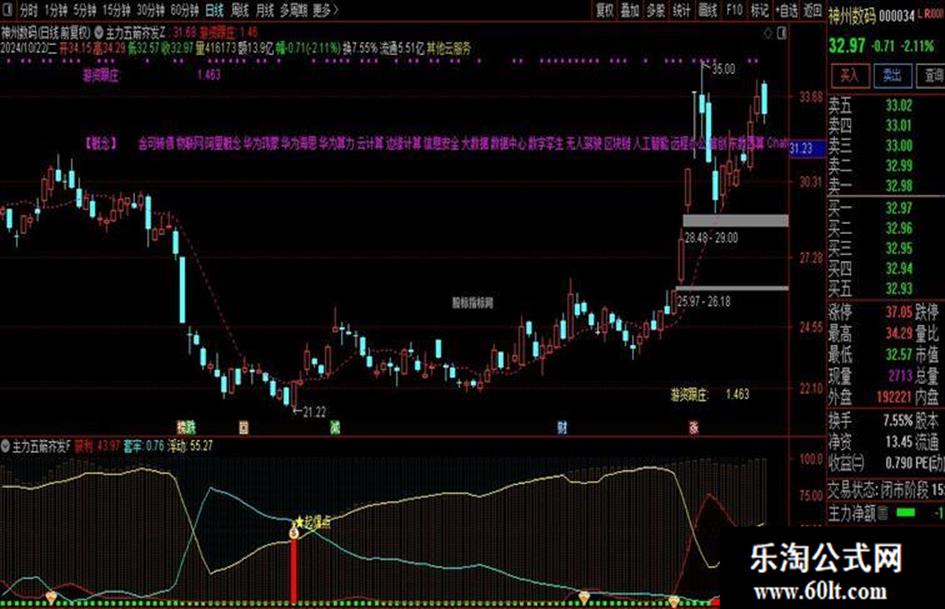Click the 多股 multi-stock button

[x=656, y=10]
